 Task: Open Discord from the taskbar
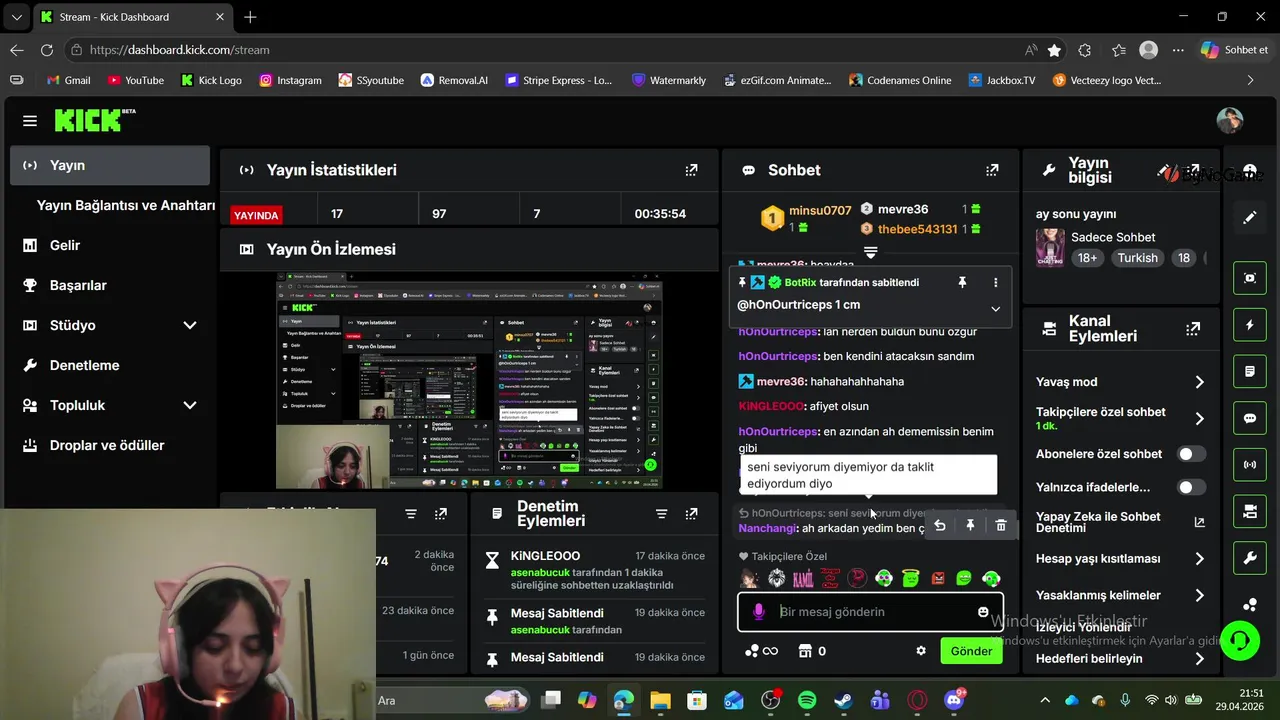[x=954, y=701]
